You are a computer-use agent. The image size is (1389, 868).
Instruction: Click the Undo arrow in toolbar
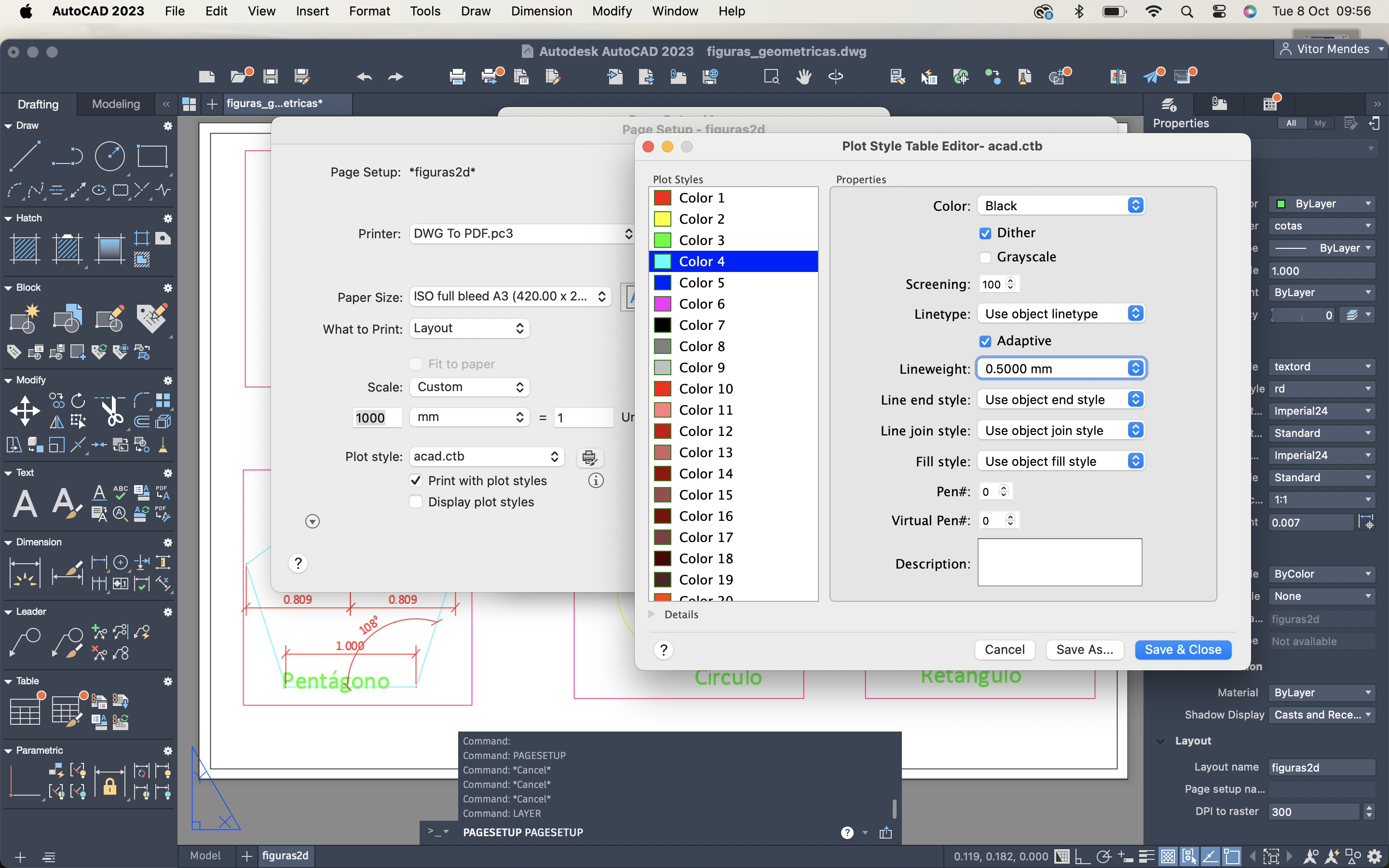[364, 76]
